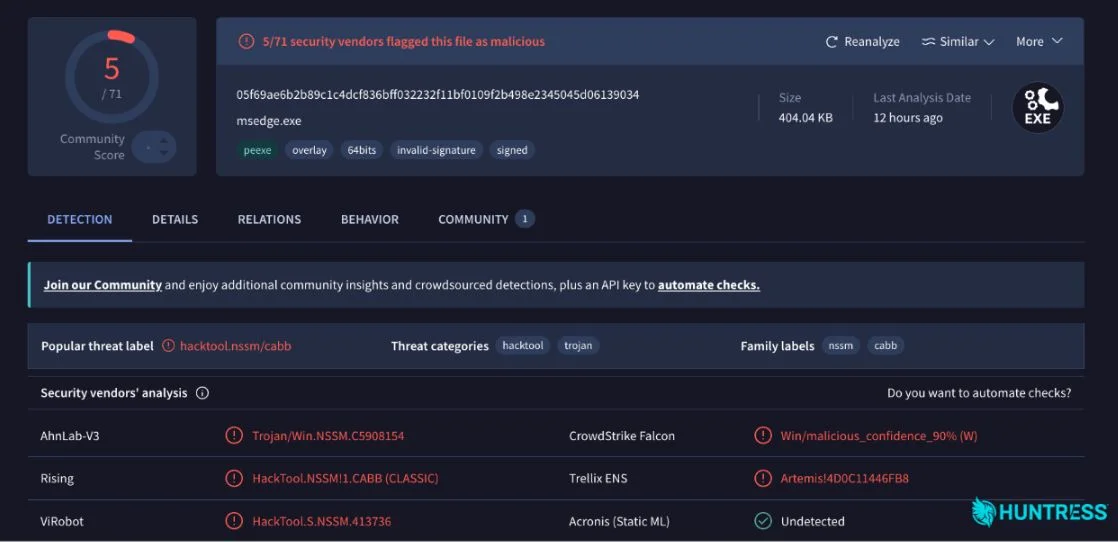This screenshot has height=542, width=1118.
Task: Click the Acronis undetected checkmark icon
Action: coord(763,521)
